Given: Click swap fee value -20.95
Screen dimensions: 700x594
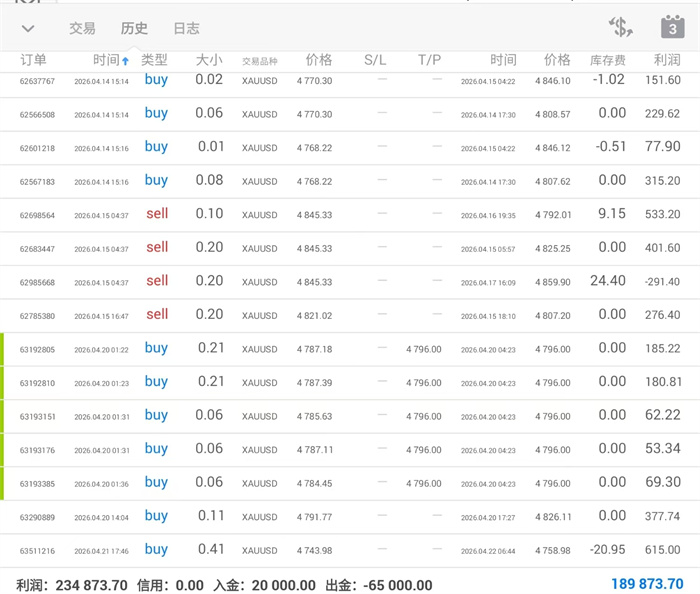Looking at the screenshot, I should point(607,550).
